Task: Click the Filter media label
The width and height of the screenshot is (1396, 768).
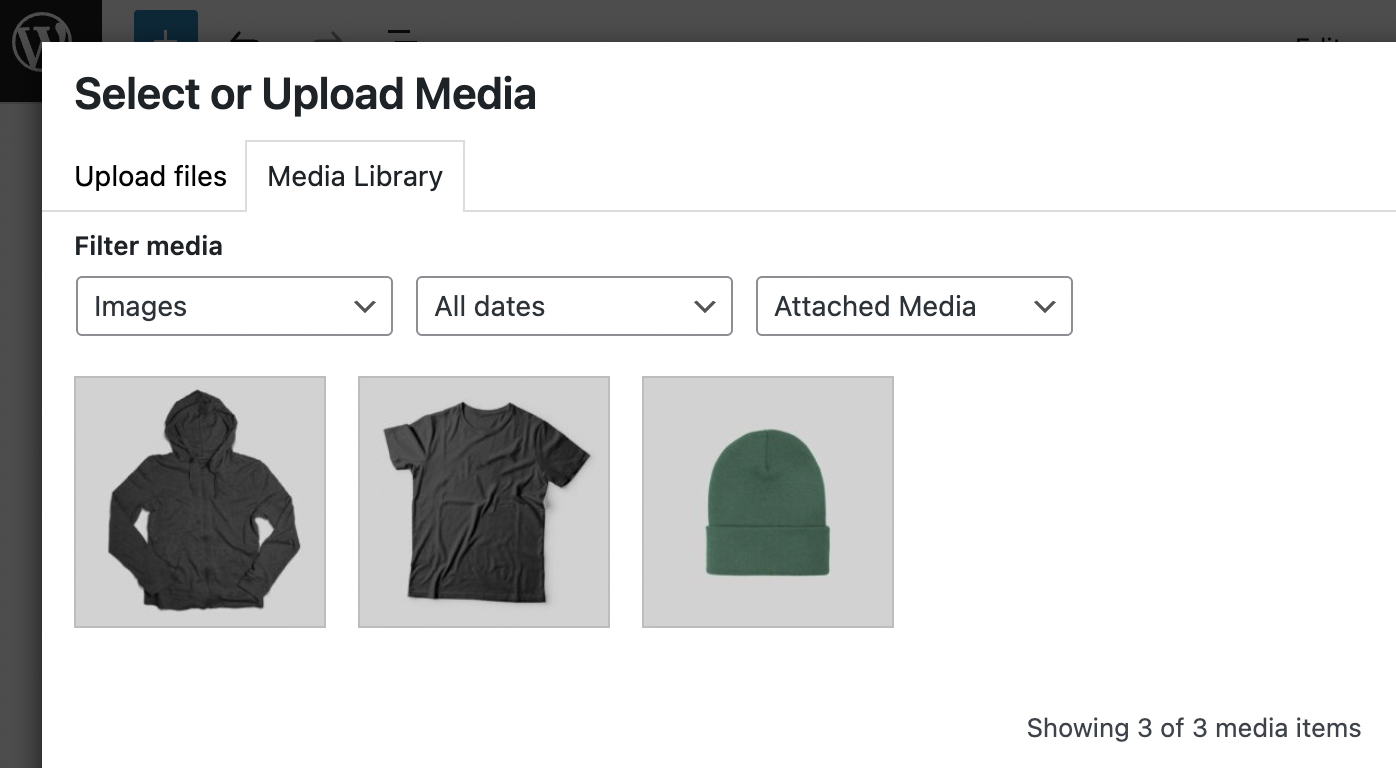Action: (x=149, y=246)
